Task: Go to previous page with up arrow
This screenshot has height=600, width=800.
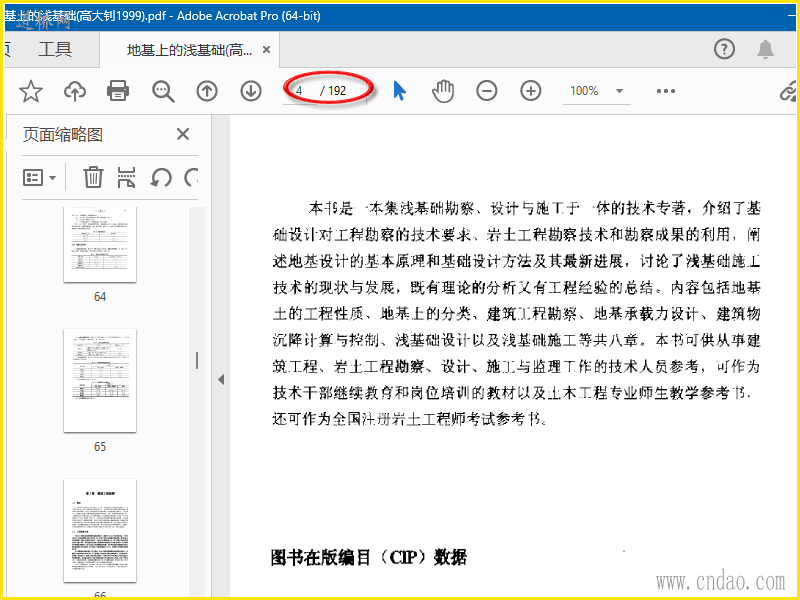Action: [207, 91]
